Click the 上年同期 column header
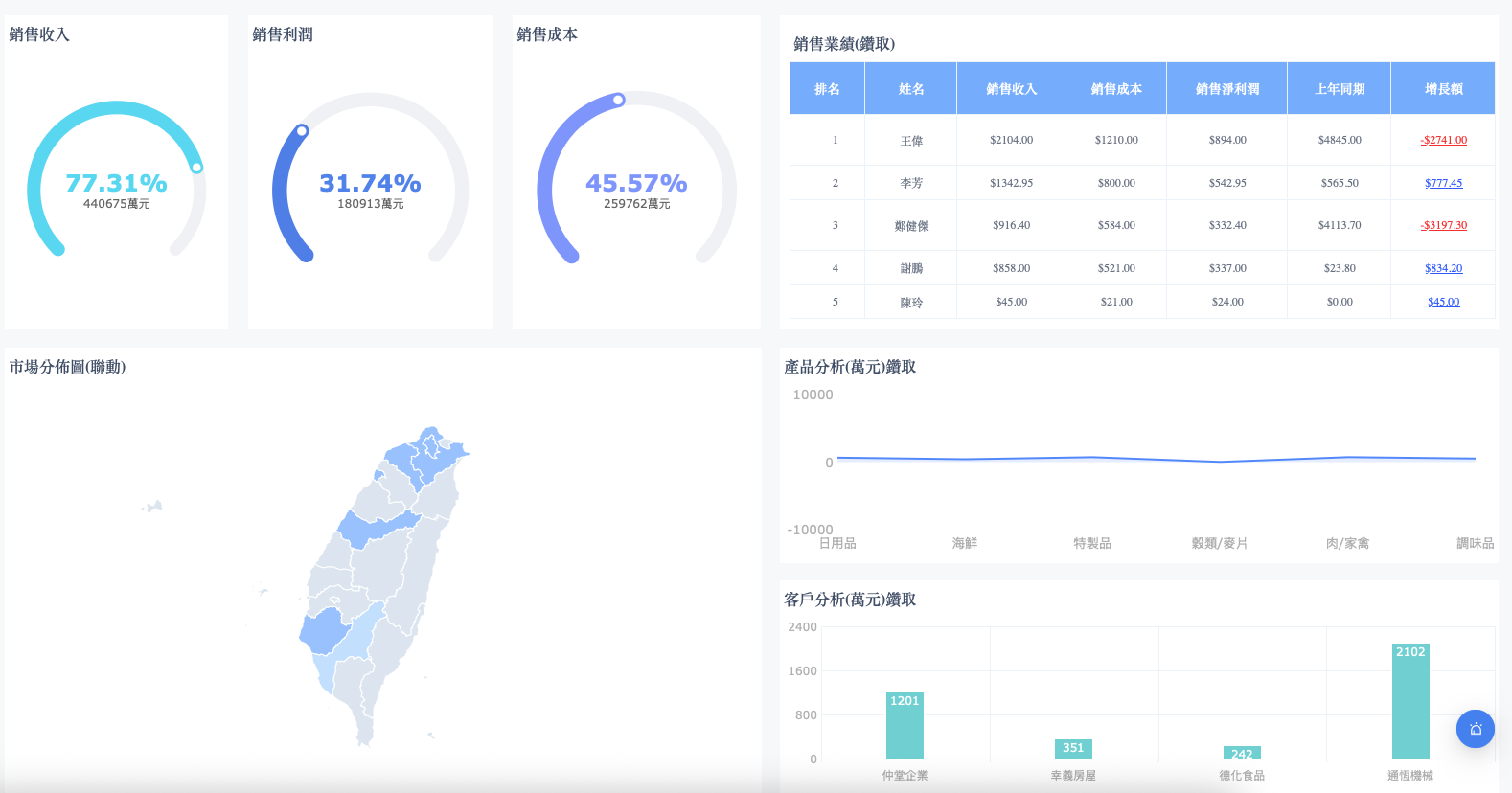1512x793 pixels. [1339, 89]
